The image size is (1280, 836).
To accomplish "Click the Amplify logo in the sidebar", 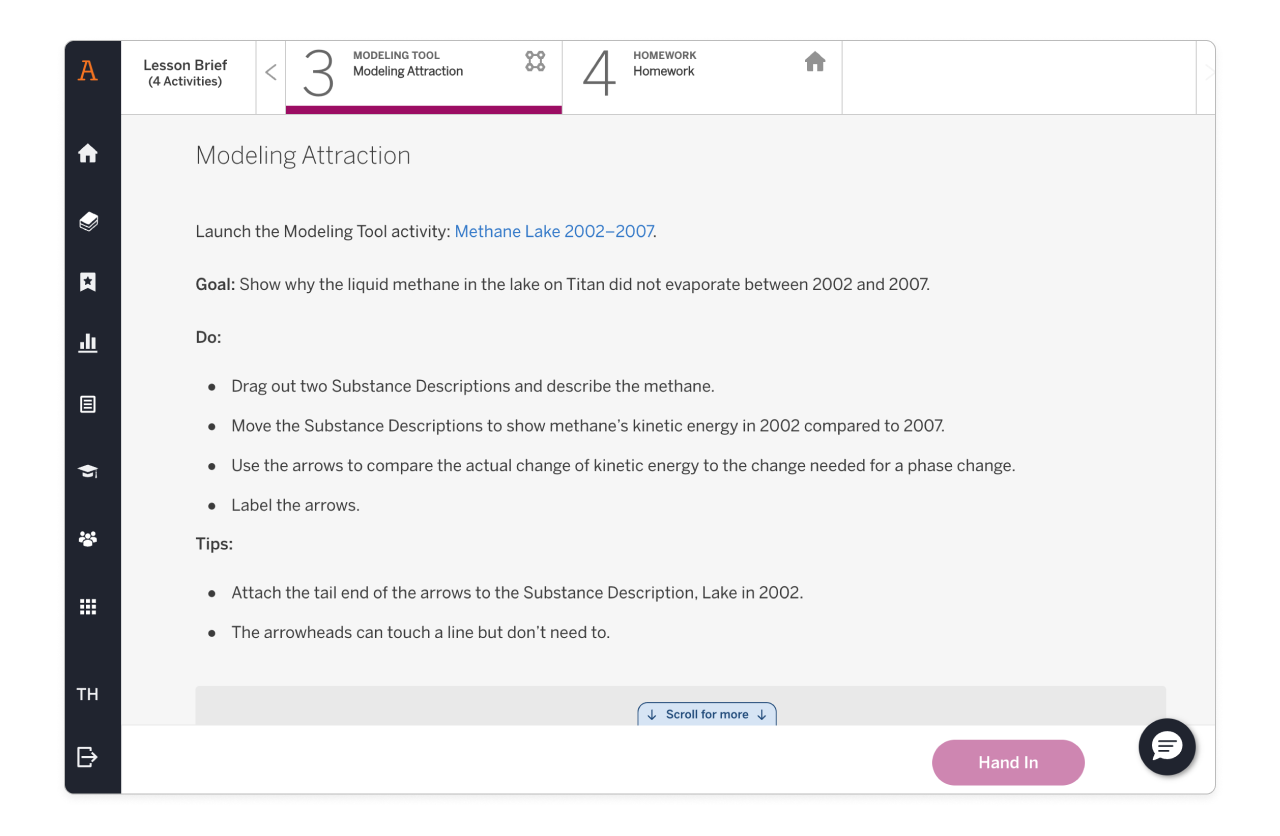I will tap(88, 71).
